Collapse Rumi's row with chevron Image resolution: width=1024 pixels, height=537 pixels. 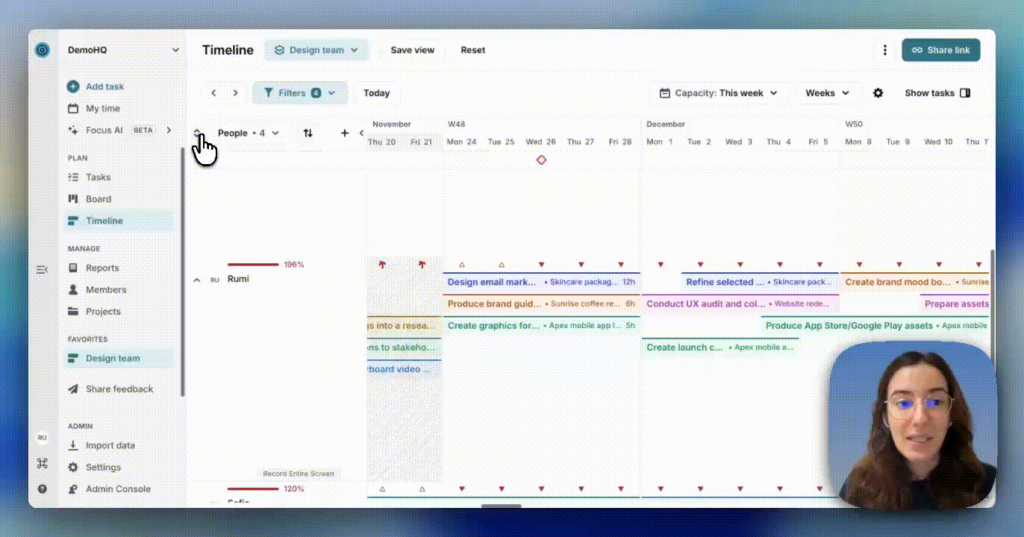(196, 280)
